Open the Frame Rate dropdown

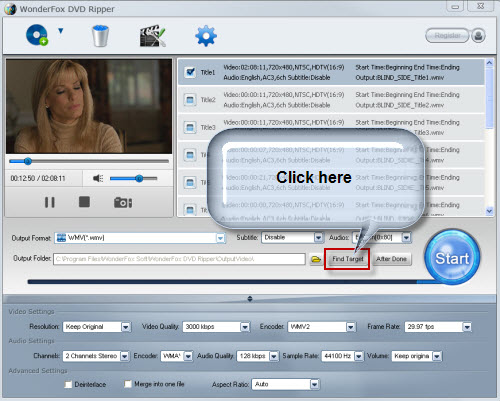click(x=467, y=327)
